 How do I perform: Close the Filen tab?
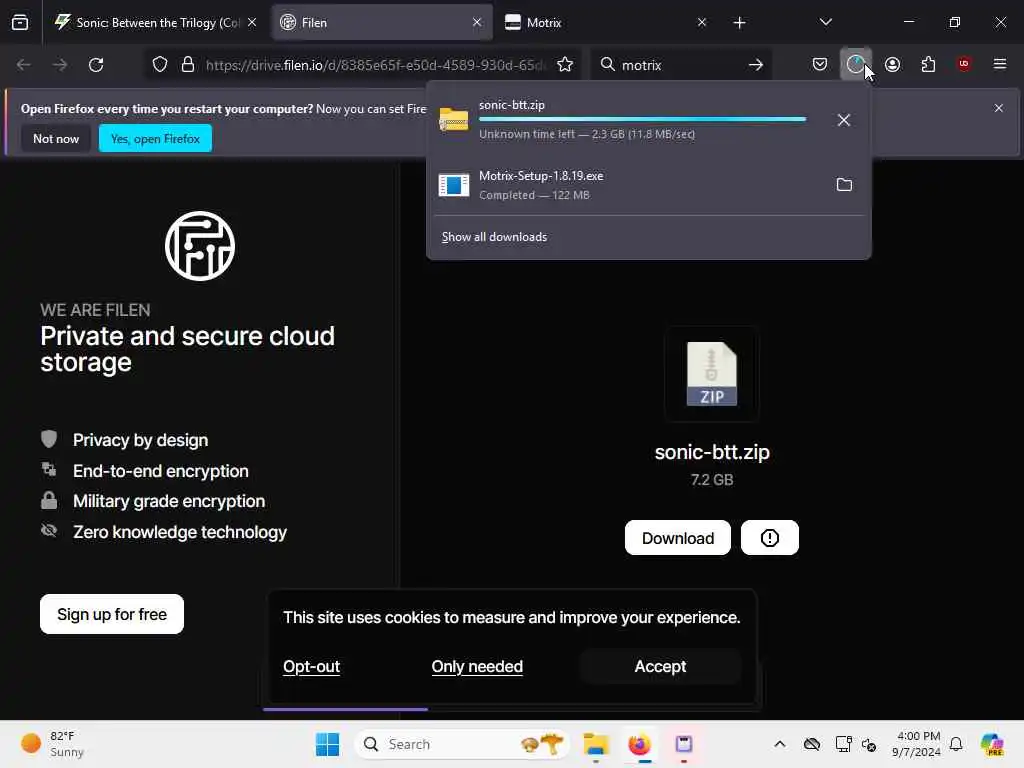coord(477,23)
